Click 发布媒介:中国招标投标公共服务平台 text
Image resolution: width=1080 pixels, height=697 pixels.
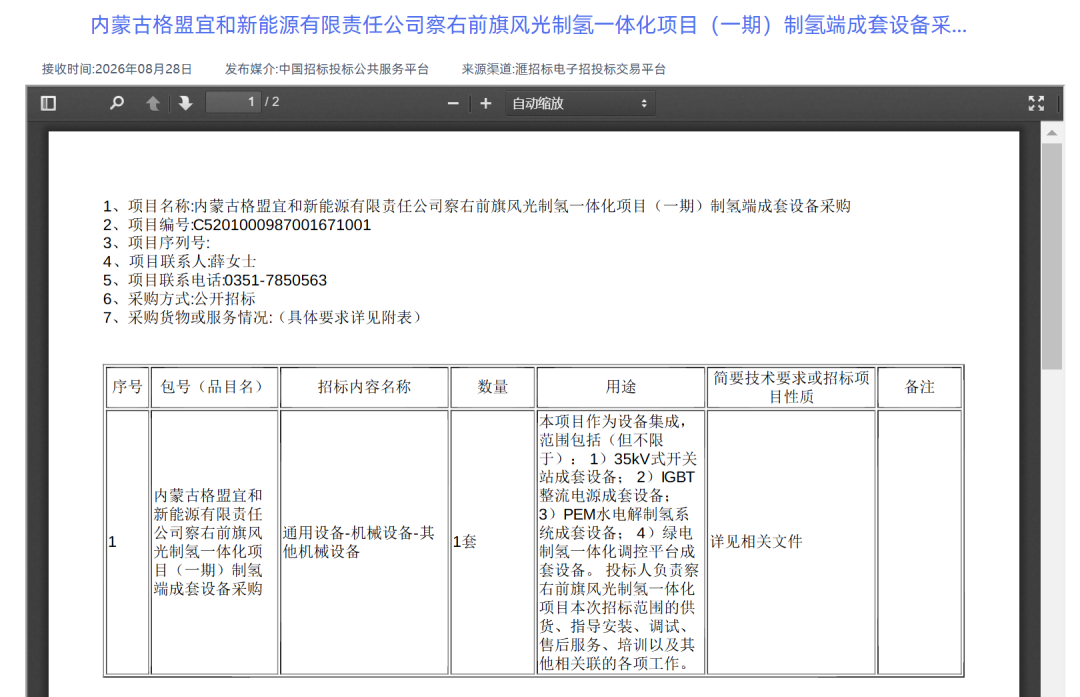[326, 69]
